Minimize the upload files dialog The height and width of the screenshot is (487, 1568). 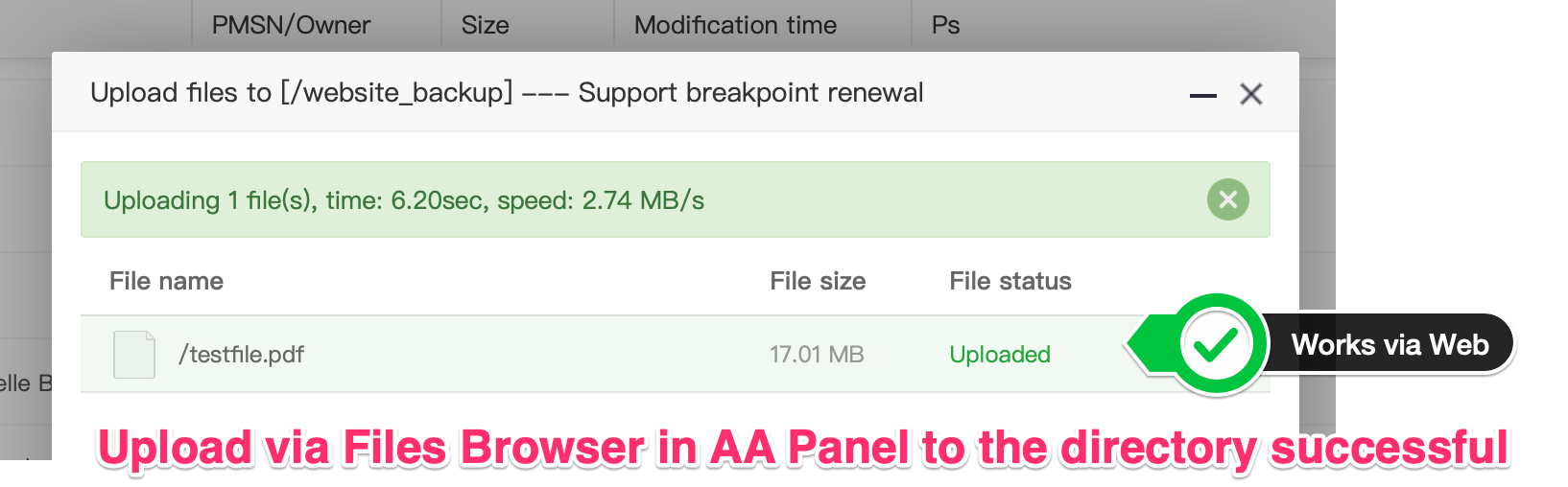(x=1202, y=95)
